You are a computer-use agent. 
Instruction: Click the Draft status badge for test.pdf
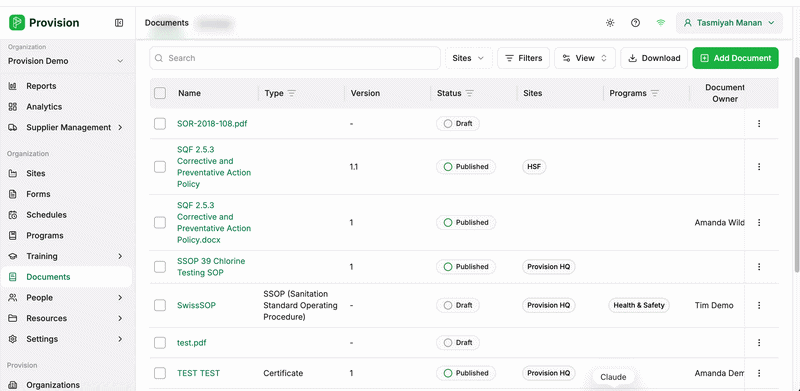pyautogui.click(x=458, y=343)
